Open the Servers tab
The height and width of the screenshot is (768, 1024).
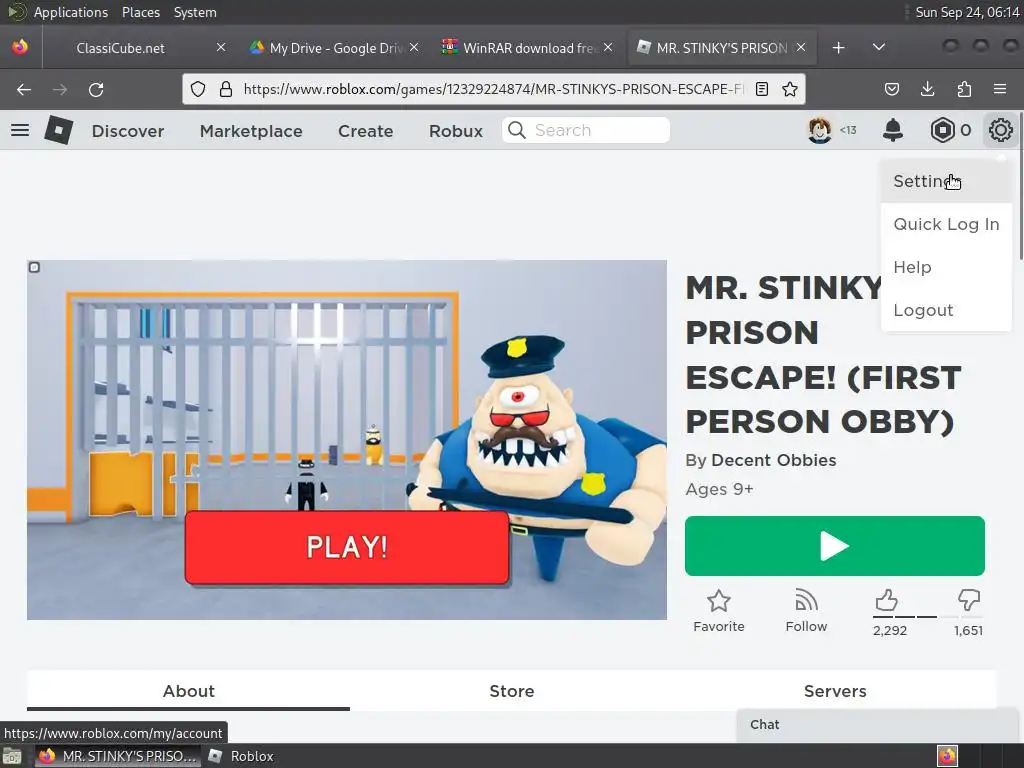[x=835, y=691]
